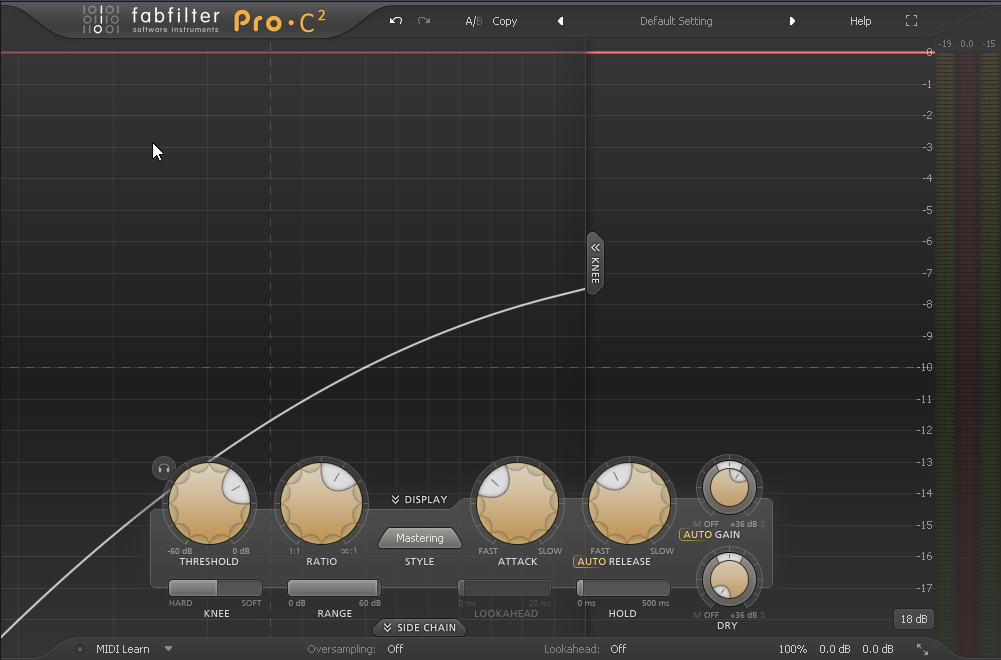Expand the SIDE CHAIN section
The image size is (1001, 660).
pos(419,627)
